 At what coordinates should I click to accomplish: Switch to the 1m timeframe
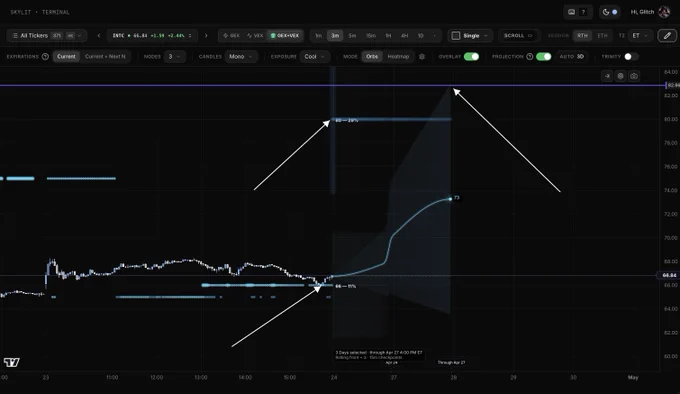point(318,36)
